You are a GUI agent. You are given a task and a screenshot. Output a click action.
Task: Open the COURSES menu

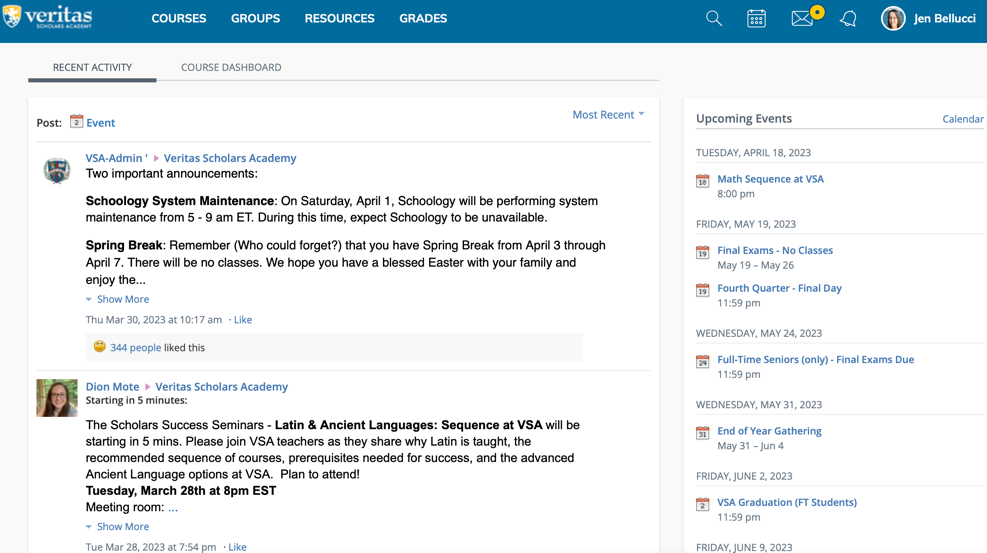(179, 18)
